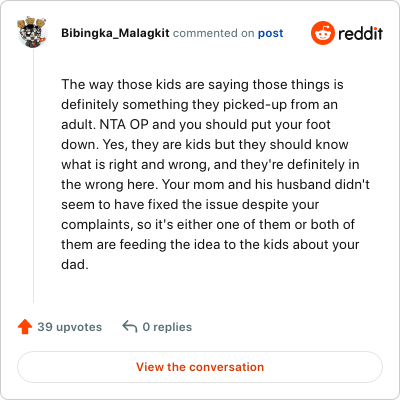Screen dimensions: 400x400
Task: Click the reddit wordmark text
Action: tap(360, 33)
